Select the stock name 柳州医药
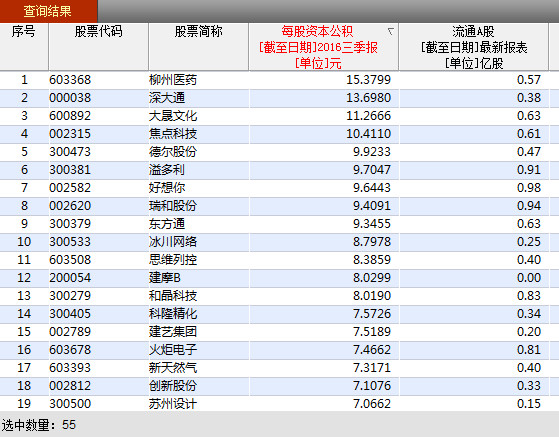Image resolution: width=559 pixels, height=437 pixels. (x=173, y=80)
